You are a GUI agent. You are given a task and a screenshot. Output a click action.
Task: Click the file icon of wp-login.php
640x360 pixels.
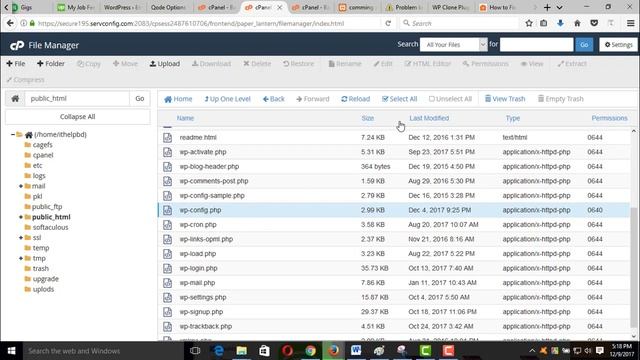tap(167, 268)
